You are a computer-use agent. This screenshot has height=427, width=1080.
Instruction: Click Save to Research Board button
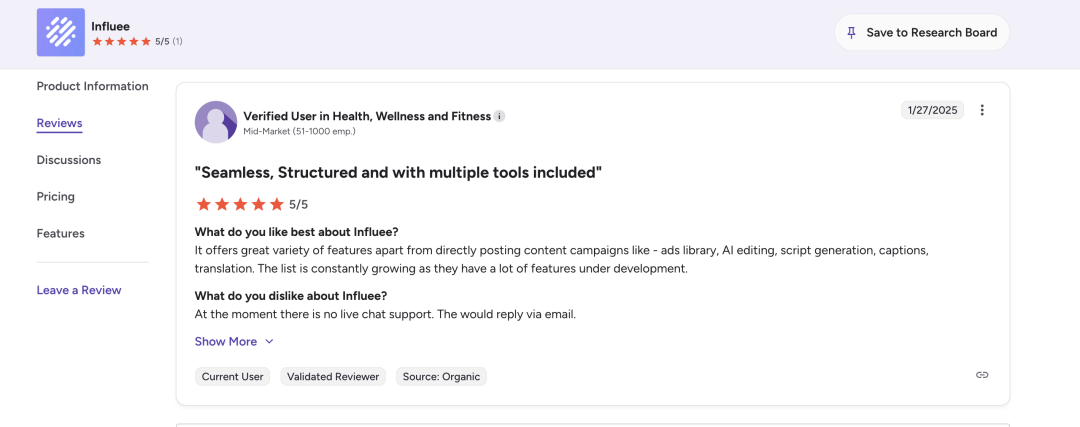click(x=921, y=32)
